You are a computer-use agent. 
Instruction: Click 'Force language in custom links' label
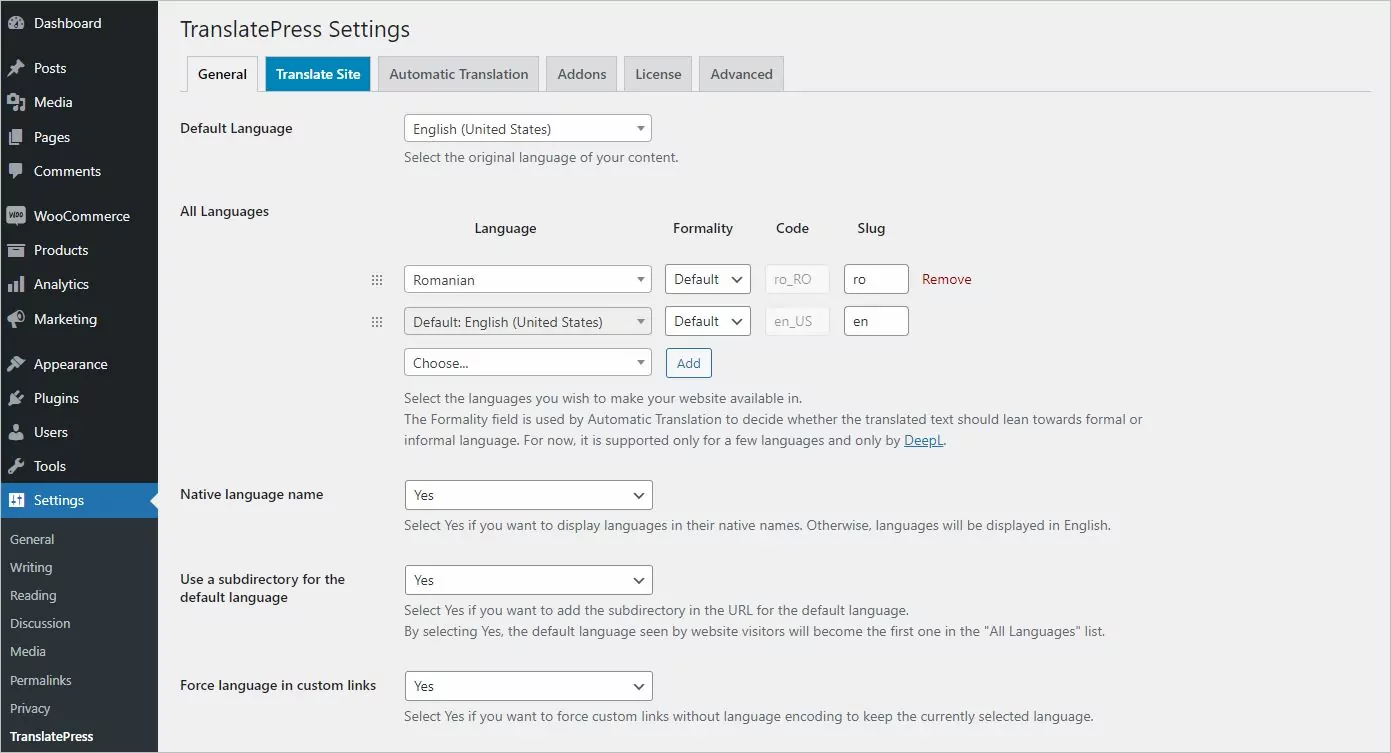[x=278, y=685]
